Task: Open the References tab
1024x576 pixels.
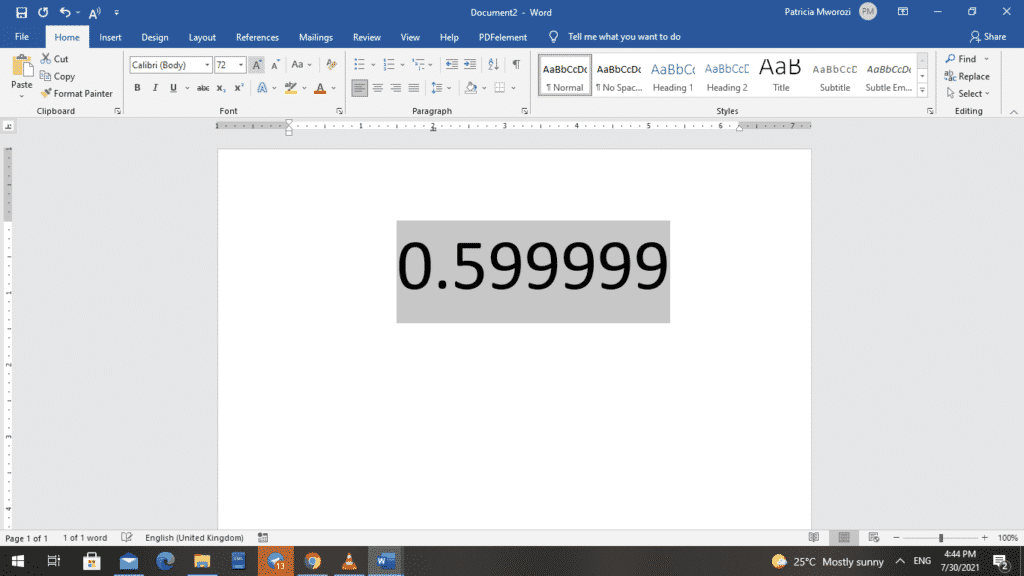Action: pos(257,37)
